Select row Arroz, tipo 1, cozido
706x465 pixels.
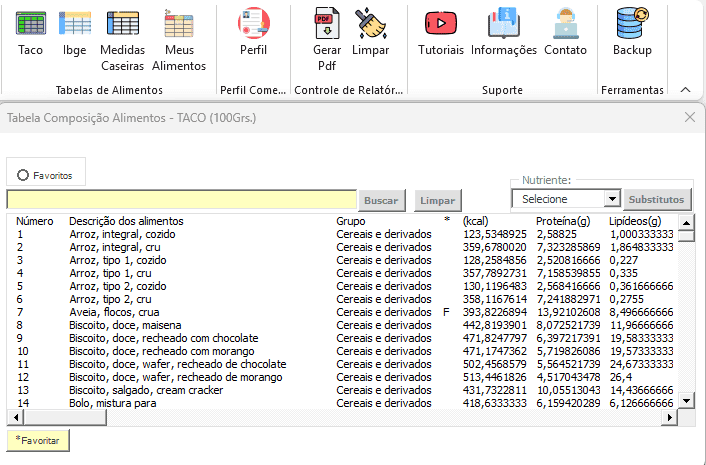click(x=342, y=260)
